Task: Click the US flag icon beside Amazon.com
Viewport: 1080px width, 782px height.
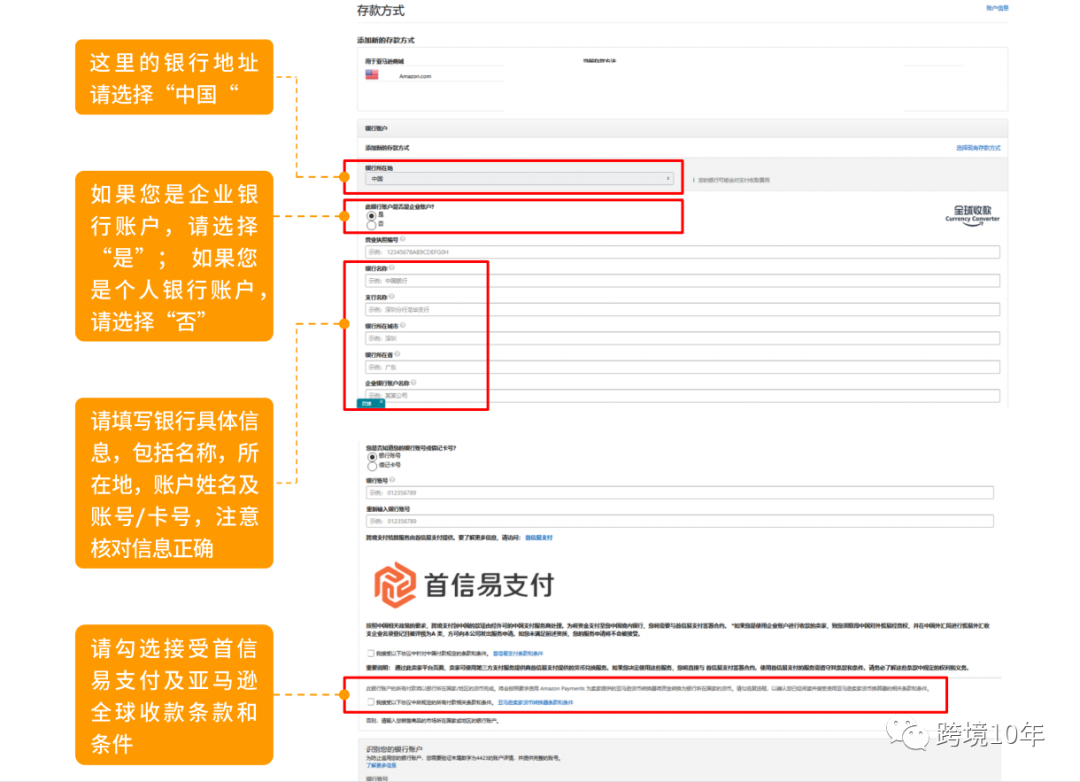Action: click(x=371, y=74)
